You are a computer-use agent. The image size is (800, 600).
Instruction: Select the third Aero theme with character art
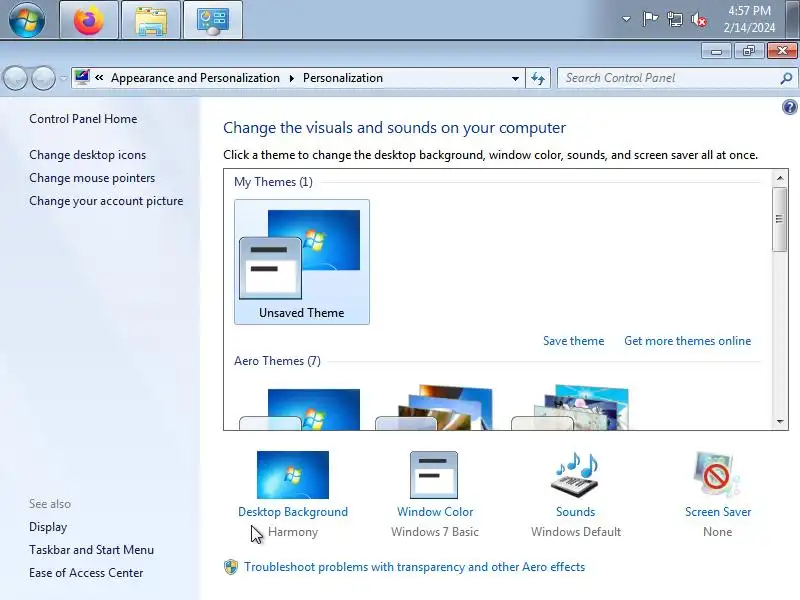(570, 408)
